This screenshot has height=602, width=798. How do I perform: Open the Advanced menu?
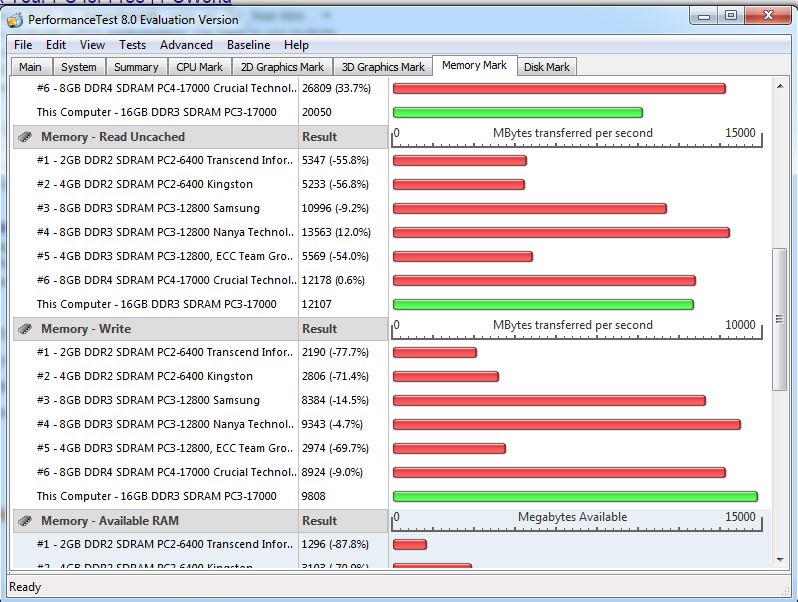(x=186, y=45)
